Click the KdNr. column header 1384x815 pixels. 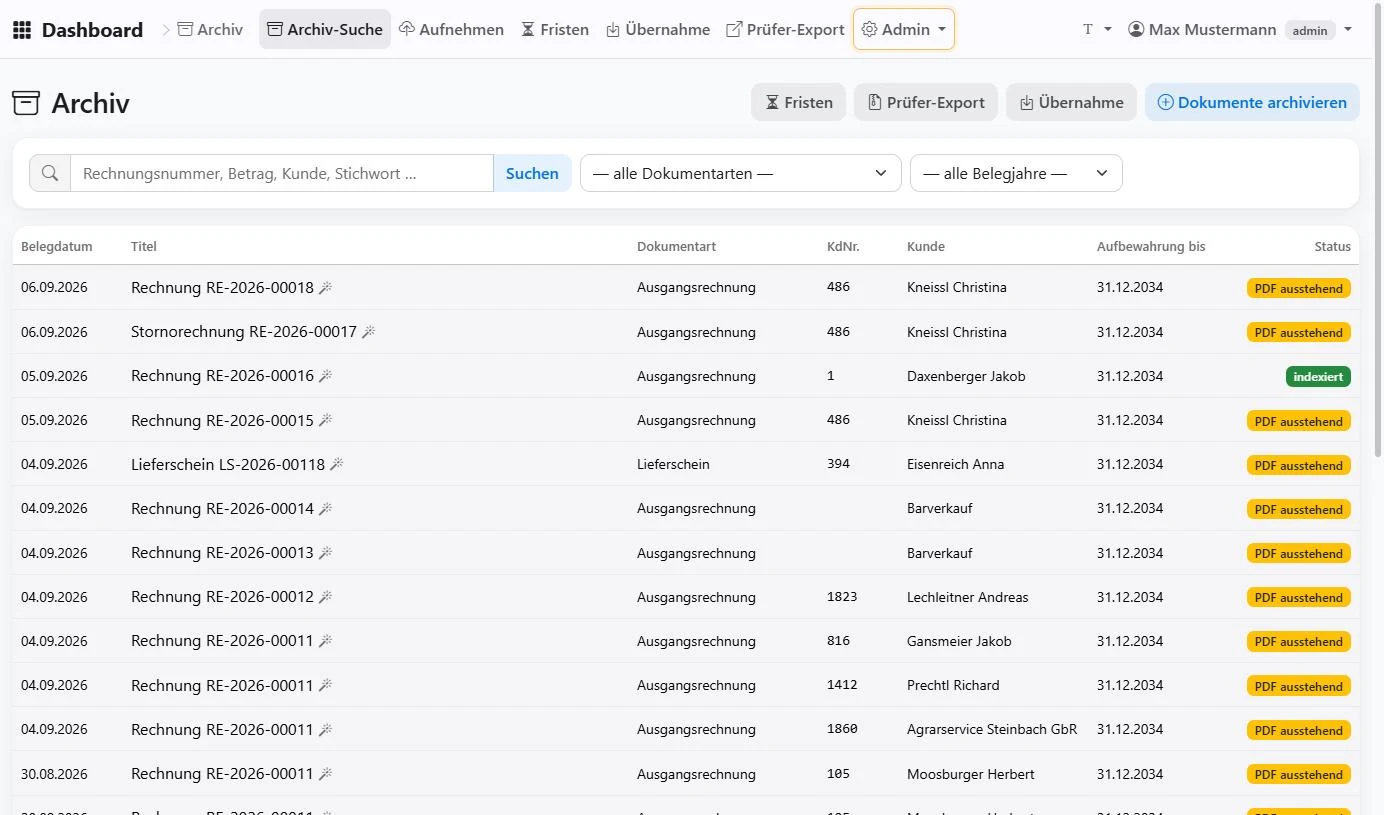[x=843, y=246]
